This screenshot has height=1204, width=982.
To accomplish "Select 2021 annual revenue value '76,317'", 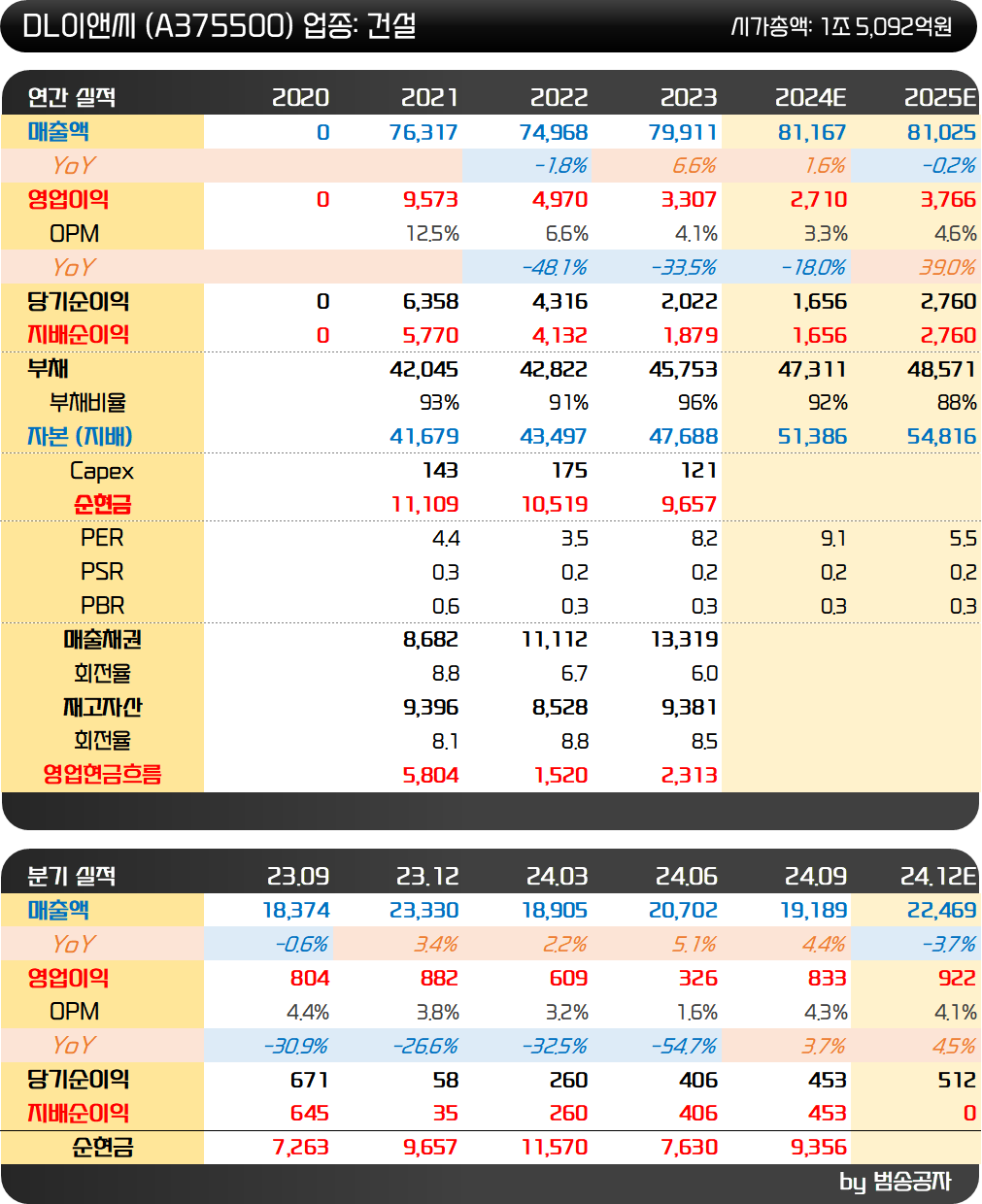I will point(423,132).
